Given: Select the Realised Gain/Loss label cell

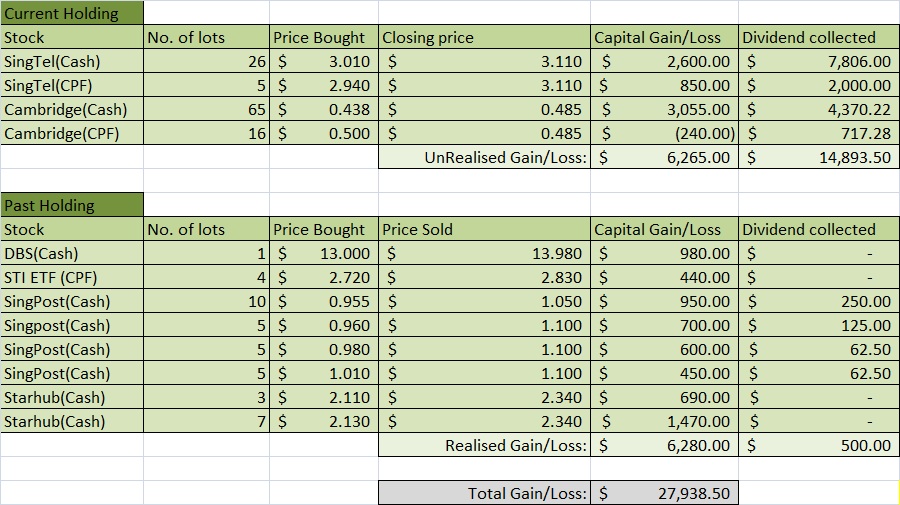Looking at the screenshot, I should pos(485,446).
